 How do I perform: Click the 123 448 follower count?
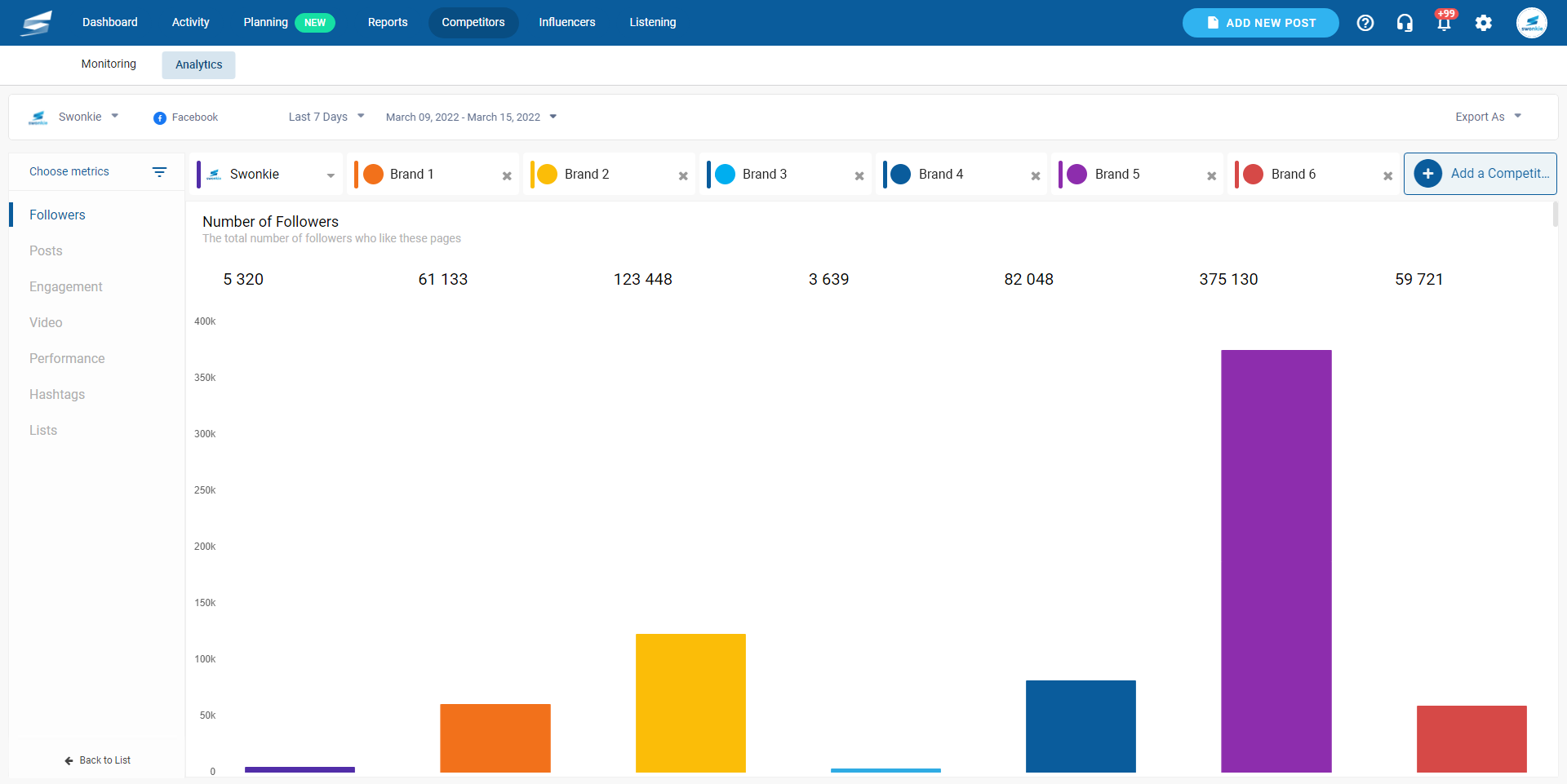coord(643,280)
